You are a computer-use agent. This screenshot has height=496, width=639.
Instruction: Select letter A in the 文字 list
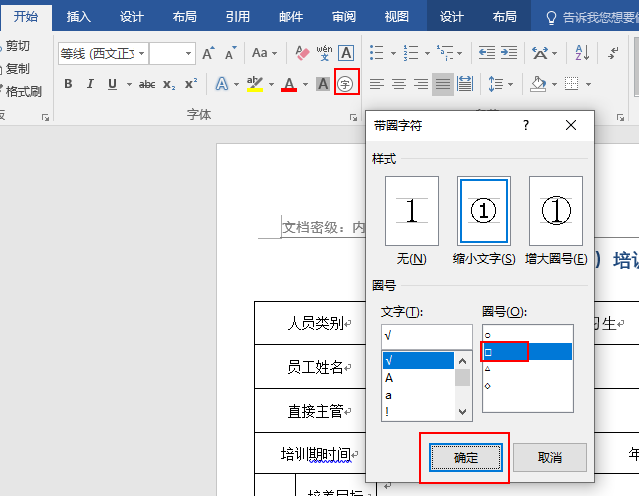click(389, 378)
